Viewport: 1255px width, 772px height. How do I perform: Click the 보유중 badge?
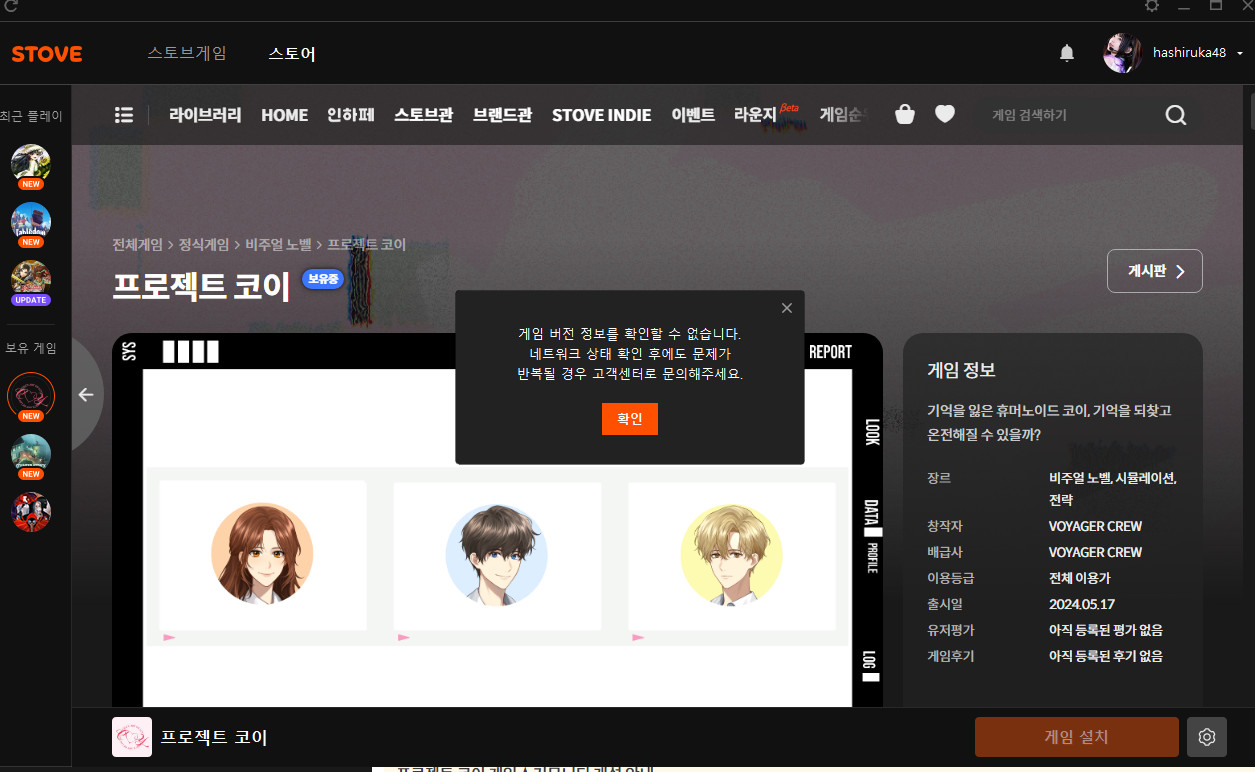(x=323, y=279)
